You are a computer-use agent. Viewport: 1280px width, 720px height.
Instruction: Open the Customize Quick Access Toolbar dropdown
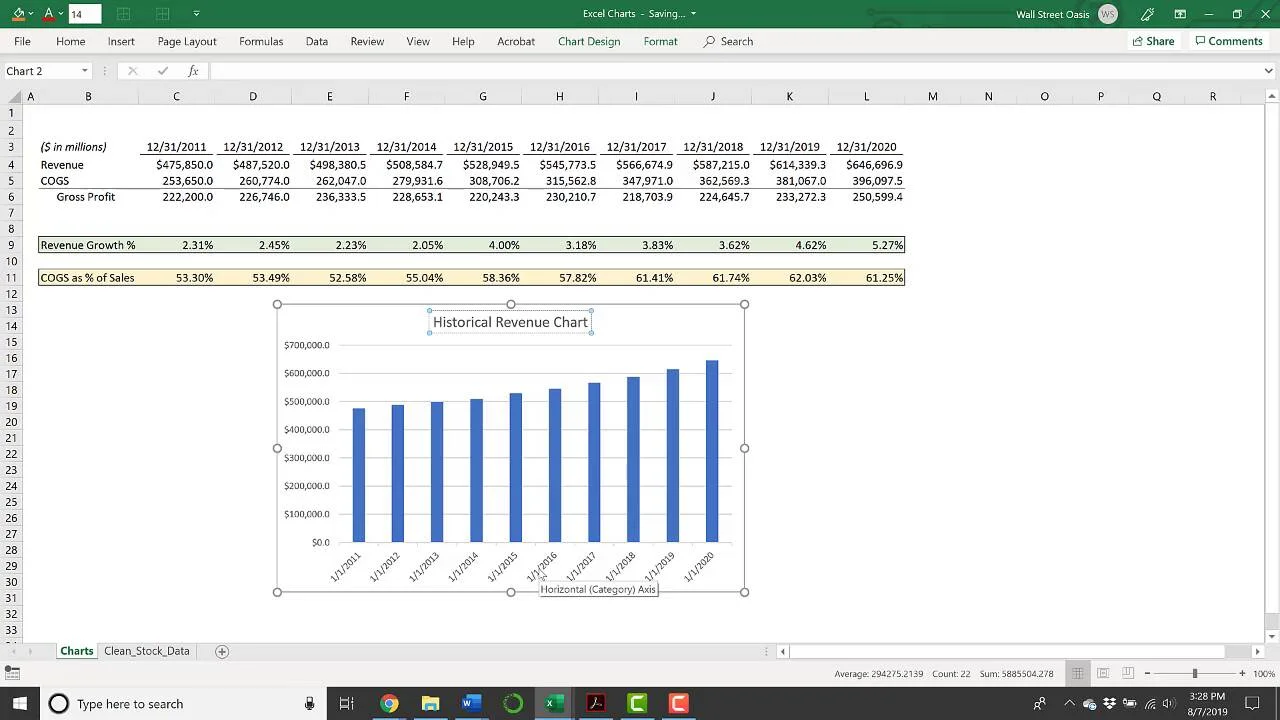click(196, 14)
